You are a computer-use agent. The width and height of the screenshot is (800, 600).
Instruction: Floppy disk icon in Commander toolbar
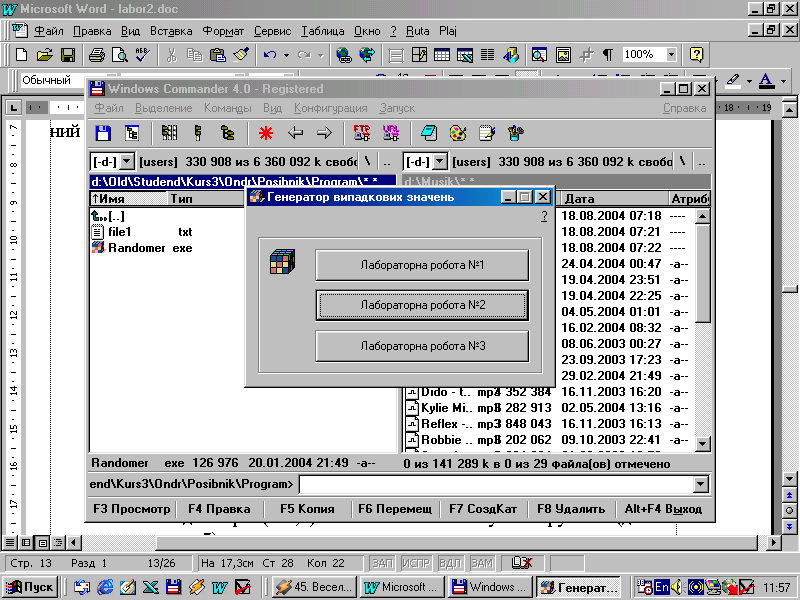(x=103, y=133)
